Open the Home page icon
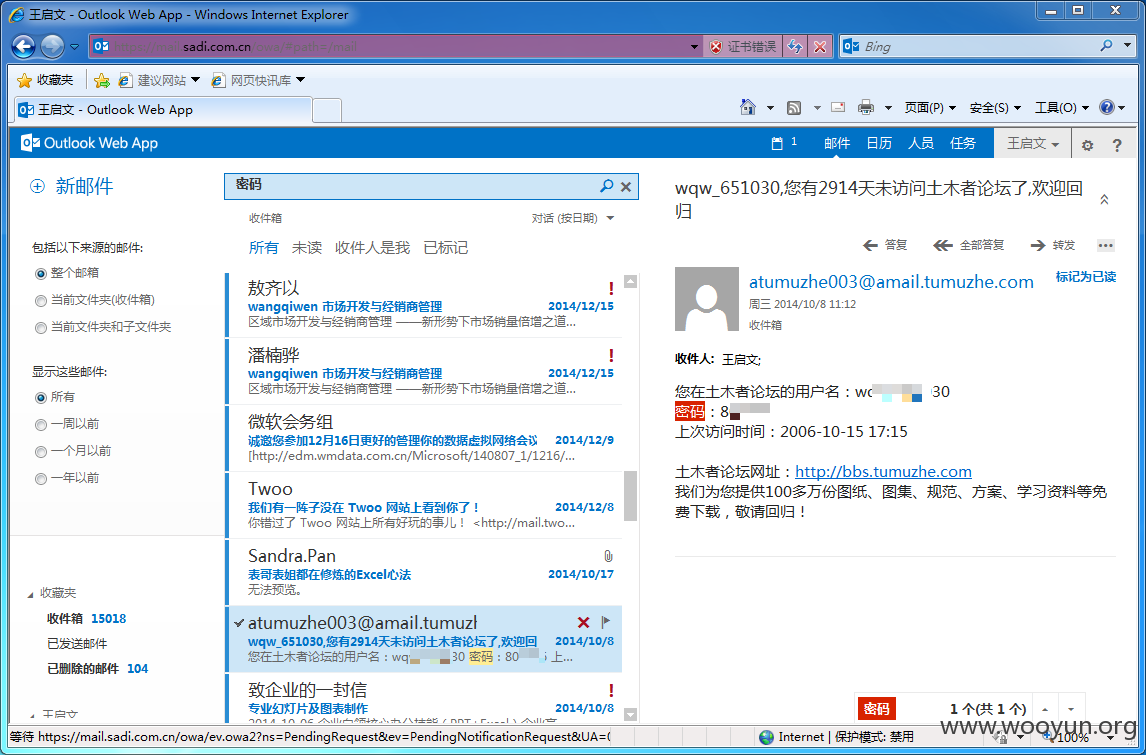This screenshot has width=1146, height=755. click(747, 107)
